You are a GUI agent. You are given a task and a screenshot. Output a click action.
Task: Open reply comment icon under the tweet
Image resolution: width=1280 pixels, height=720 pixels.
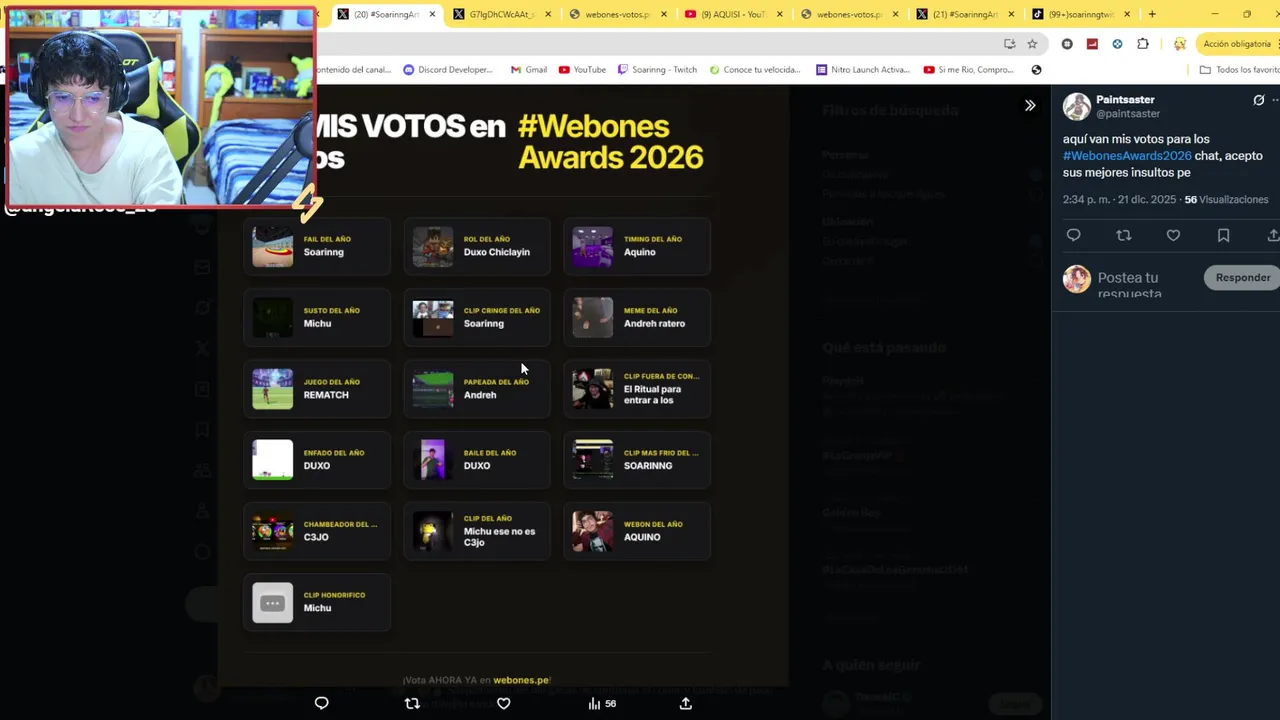point(1073,235)
